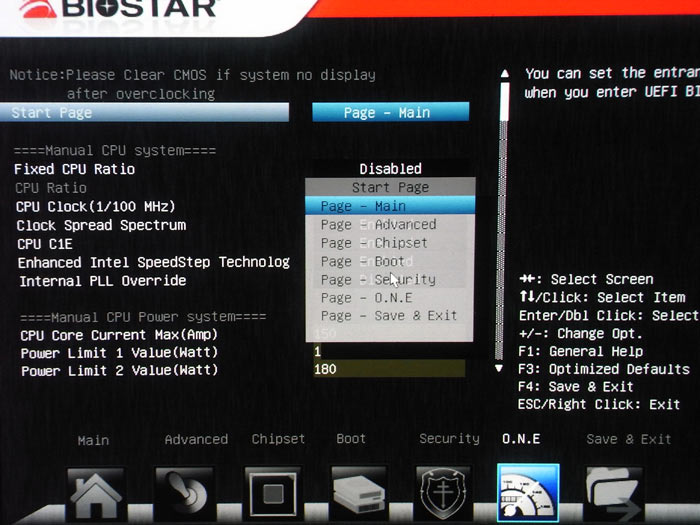Choose 'Page - Save & Exit' option
Screen dimensions: 700x525
coord(390,316)
